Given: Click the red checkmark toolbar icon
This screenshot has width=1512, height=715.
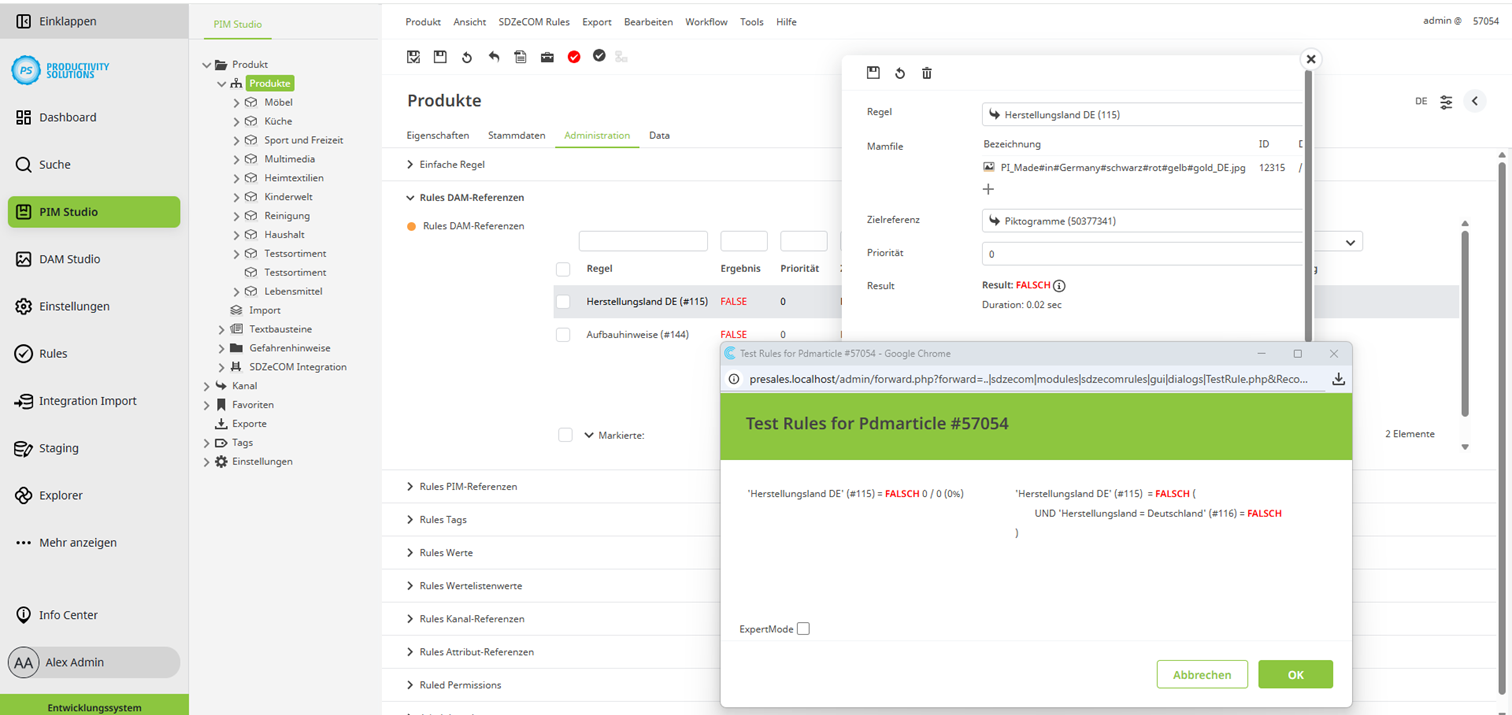Looking at the screenshot, I should click(574, 57).
